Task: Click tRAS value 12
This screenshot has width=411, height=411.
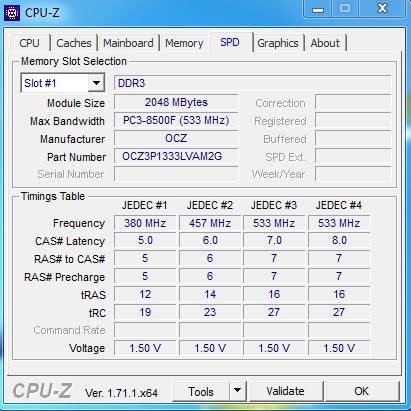Action: [145, 294]
